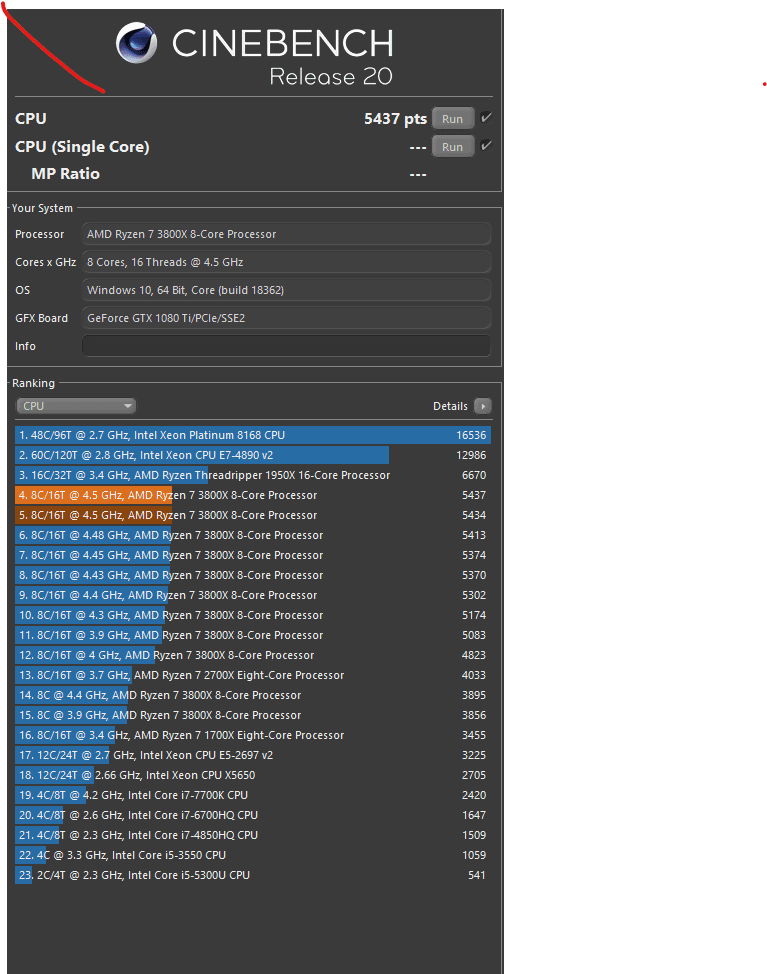Select ranking row 7 at 4.45 GHz
This screenshot has height=974, width=767.
tap(253, 555)
